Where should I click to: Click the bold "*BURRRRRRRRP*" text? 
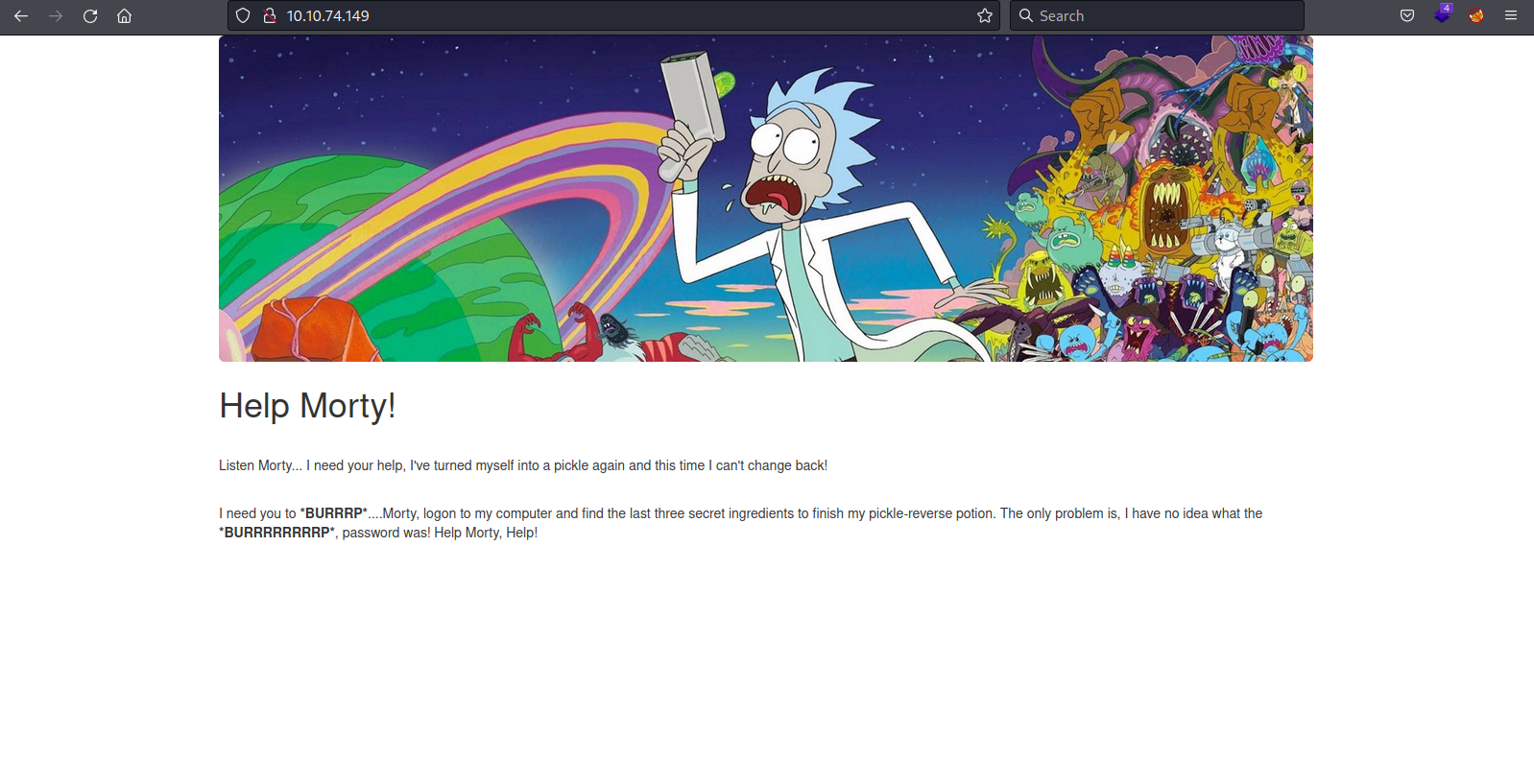pos(276,533)
